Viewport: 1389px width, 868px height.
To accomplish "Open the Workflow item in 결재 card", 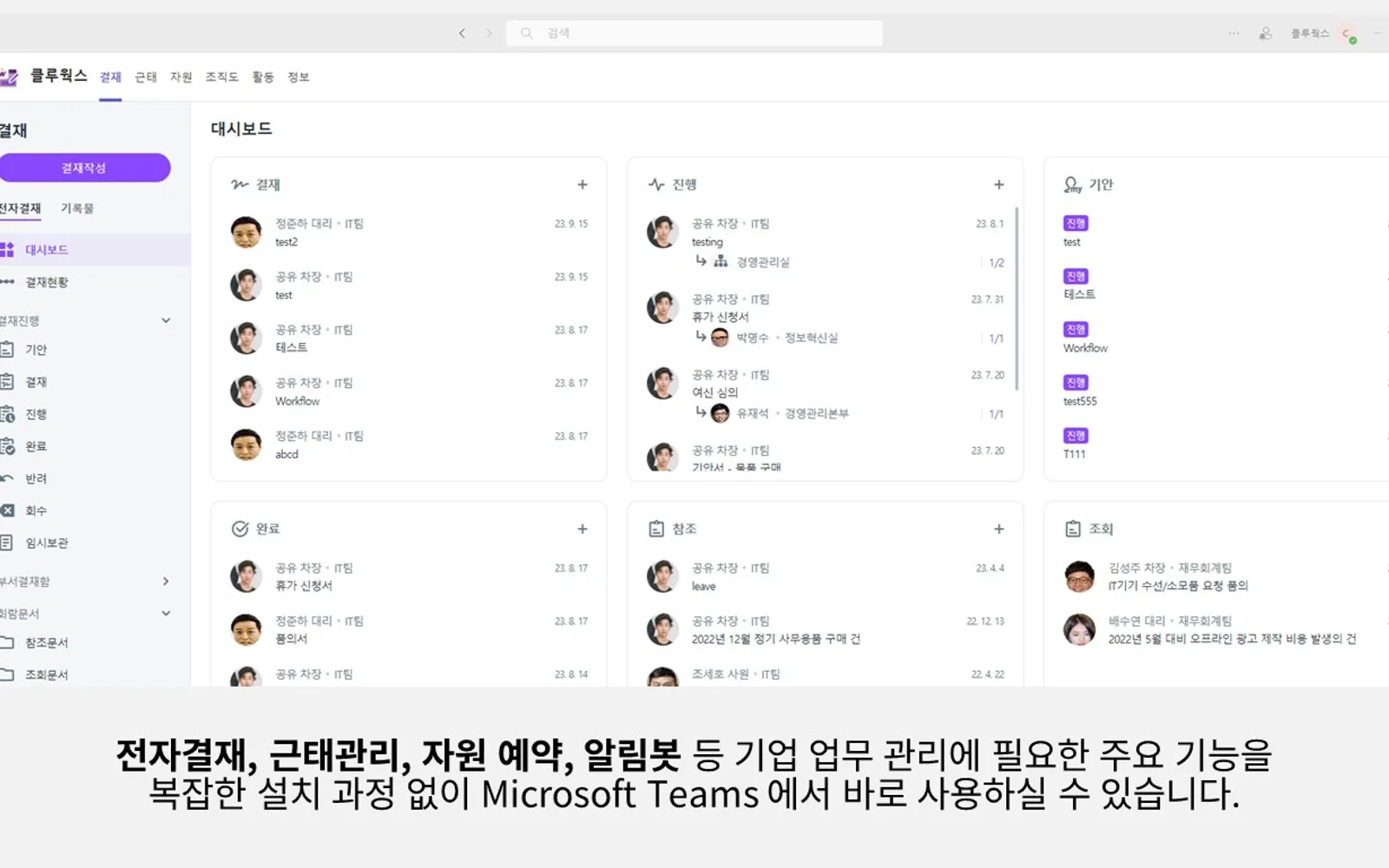I will pyautogui.click(x=409, y=391).
